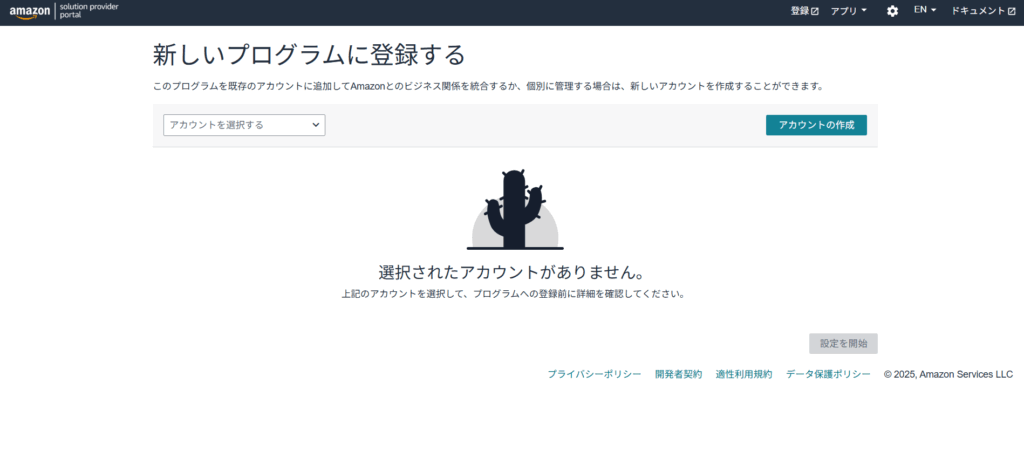Click the cactus empty-state illustration
The image size is (1024, 458).
pyautogui.click(x=515, y=210)
